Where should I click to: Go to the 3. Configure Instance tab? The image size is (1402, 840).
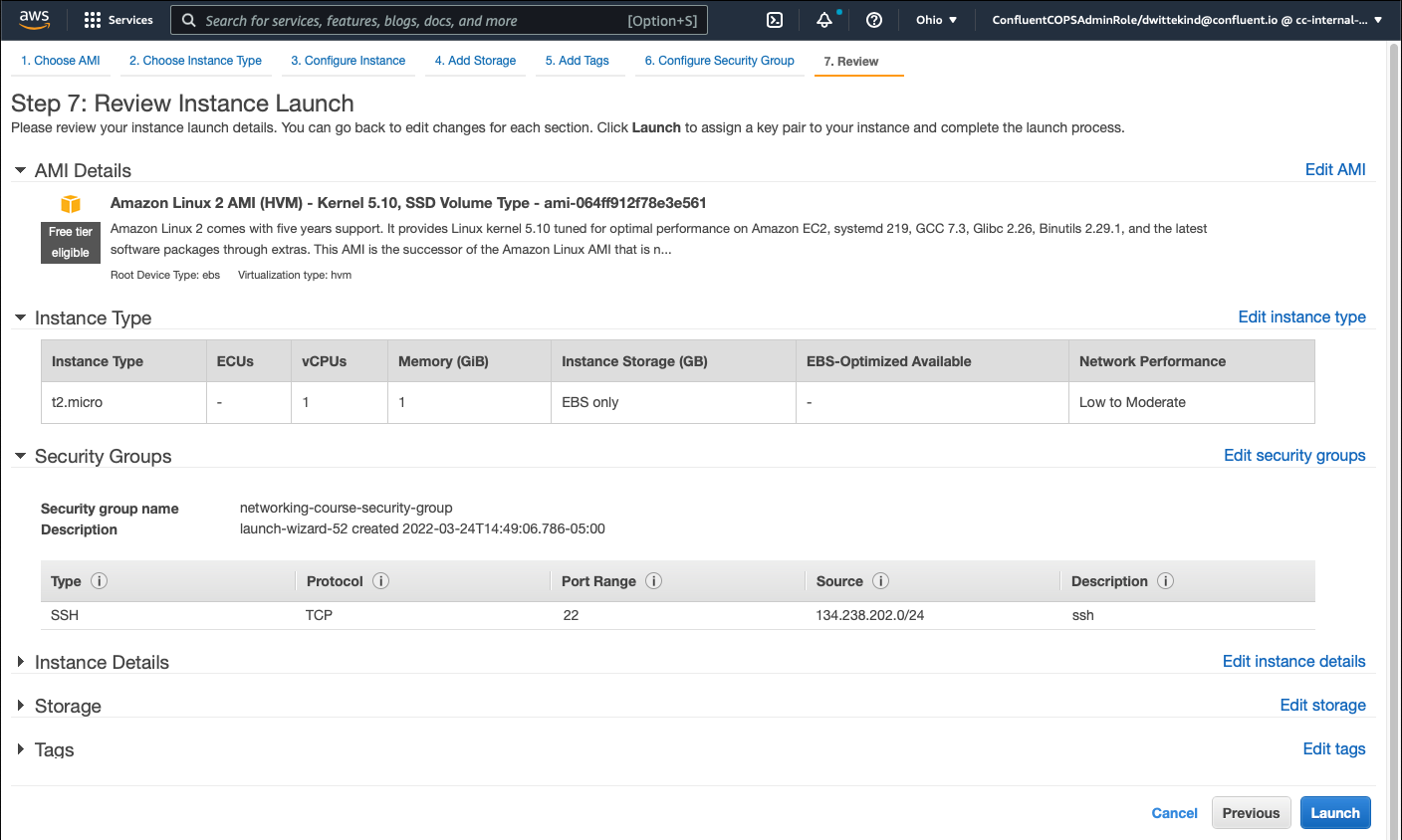pyautogui.click(x=349, y=61)
